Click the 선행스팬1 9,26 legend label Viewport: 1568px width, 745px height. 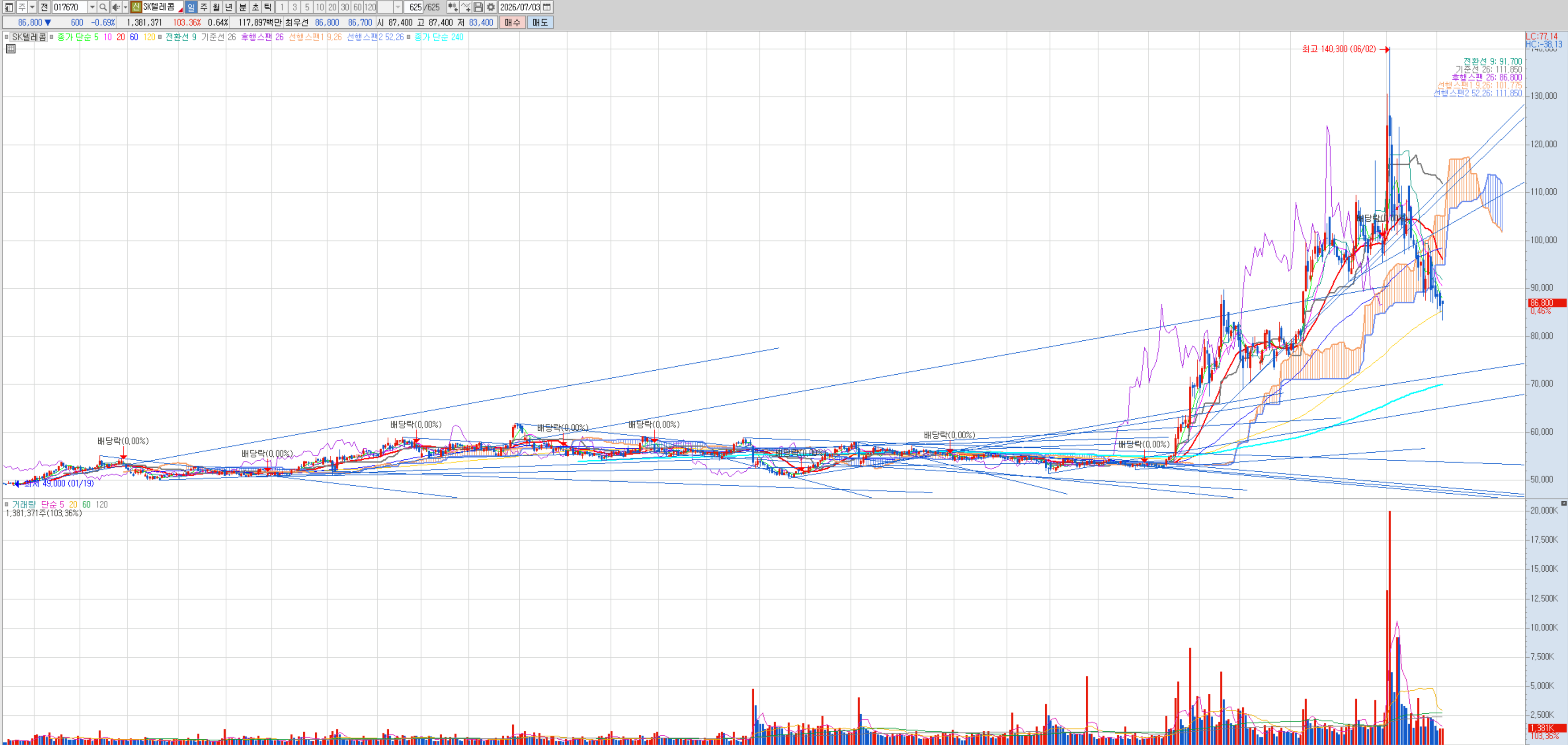(x=315, y=37)
